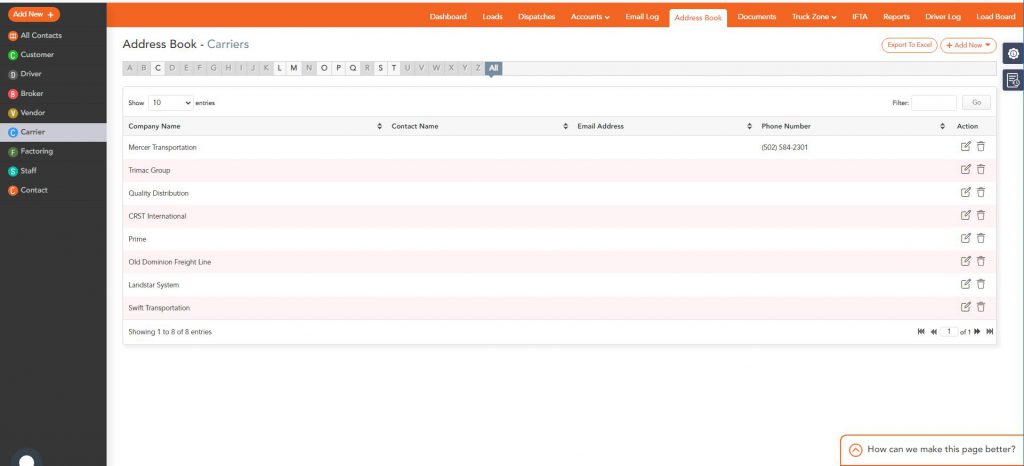
Task: Open the entries per page dropdown
Action: [170, 102]
